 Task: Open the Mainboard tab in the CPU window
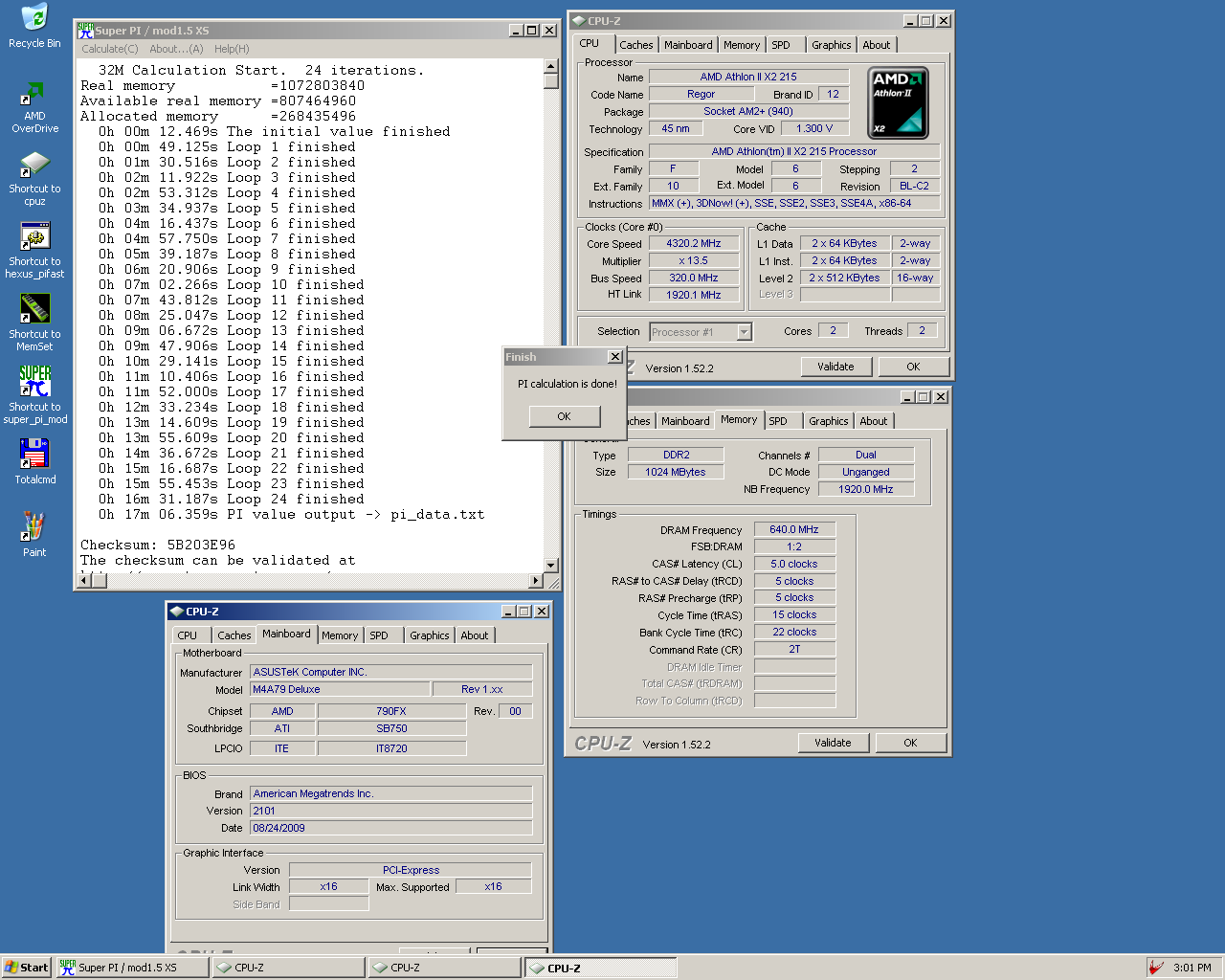click(x=688, y=45)
